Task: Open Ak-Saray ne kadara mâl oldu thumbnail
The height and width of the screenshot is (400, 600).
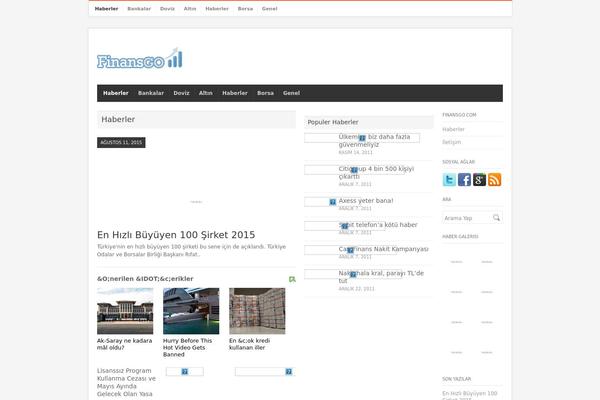Action: 125,311
